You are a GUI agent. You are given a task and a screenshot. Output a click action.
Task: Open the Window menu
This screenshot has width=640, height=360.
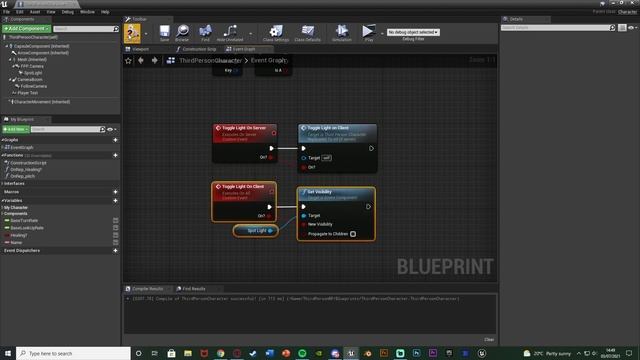click(87, 12)
